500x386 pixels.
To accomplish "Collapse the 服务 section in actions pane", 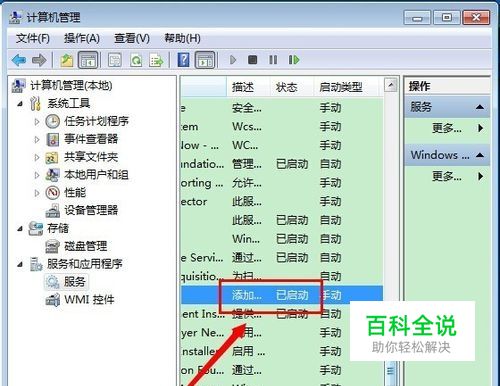I will point(480,107).
